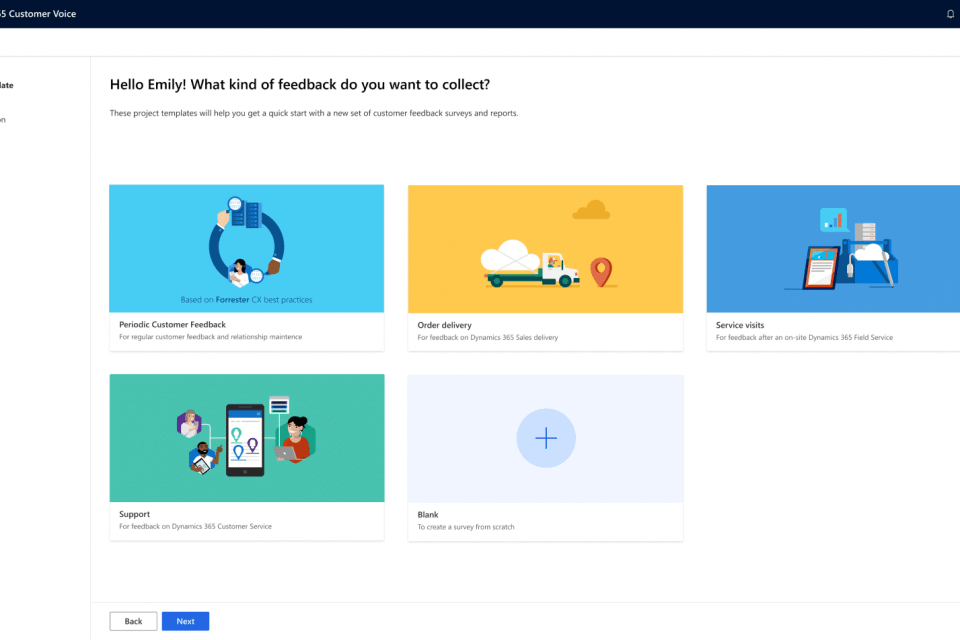
Task: Click the 'Based on Forrester CX best practices' caption
Action: pyautogui.click(x=246, y=299)
